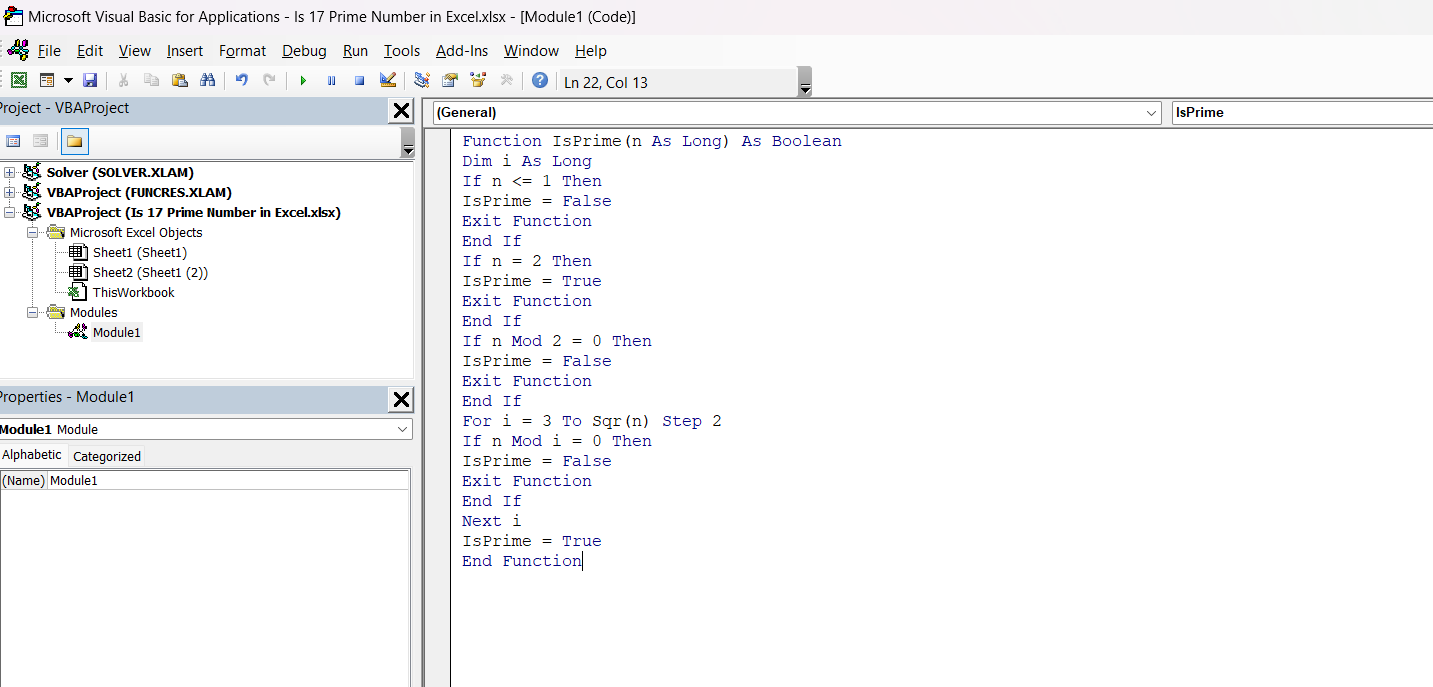
Task: Open the Tools menu
Action: point(402,50)
